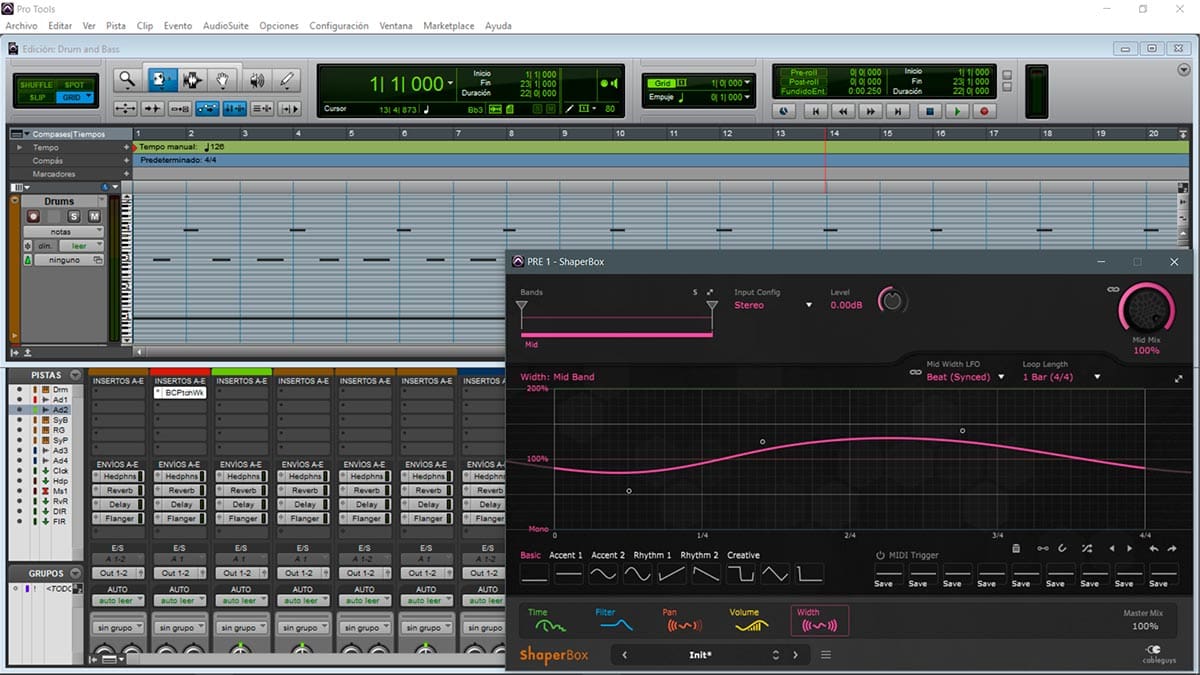Open the Editar menu
The width and height of the screenshot is (1200, 675).
(x=60, y=26)
